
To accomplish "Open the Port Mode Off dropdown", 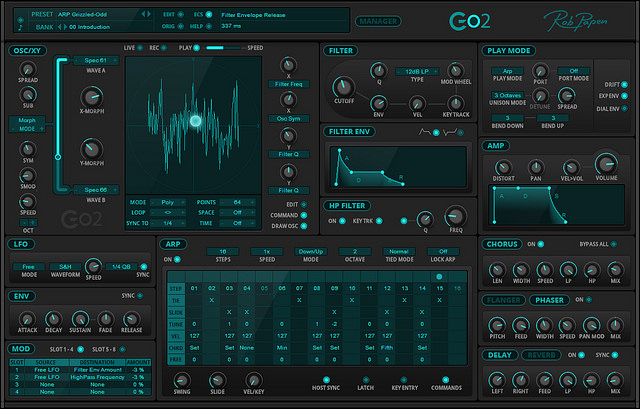I will click(573, 71).
